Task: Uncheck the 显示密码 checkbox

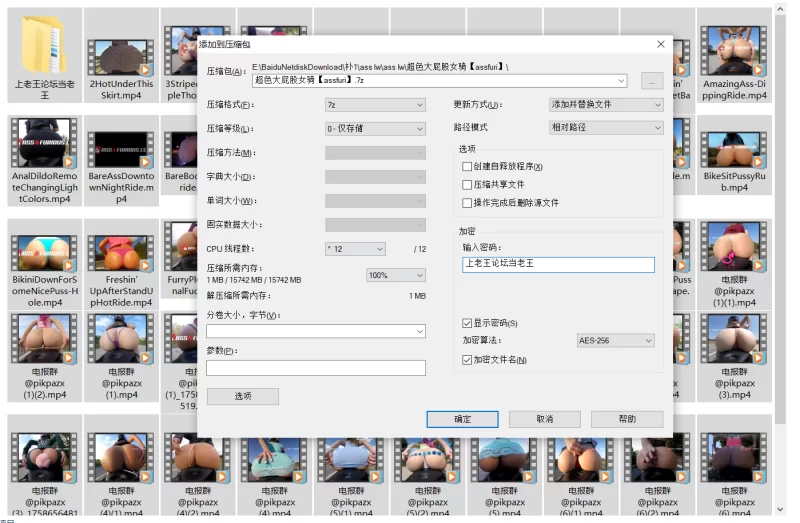Action: 467,323
